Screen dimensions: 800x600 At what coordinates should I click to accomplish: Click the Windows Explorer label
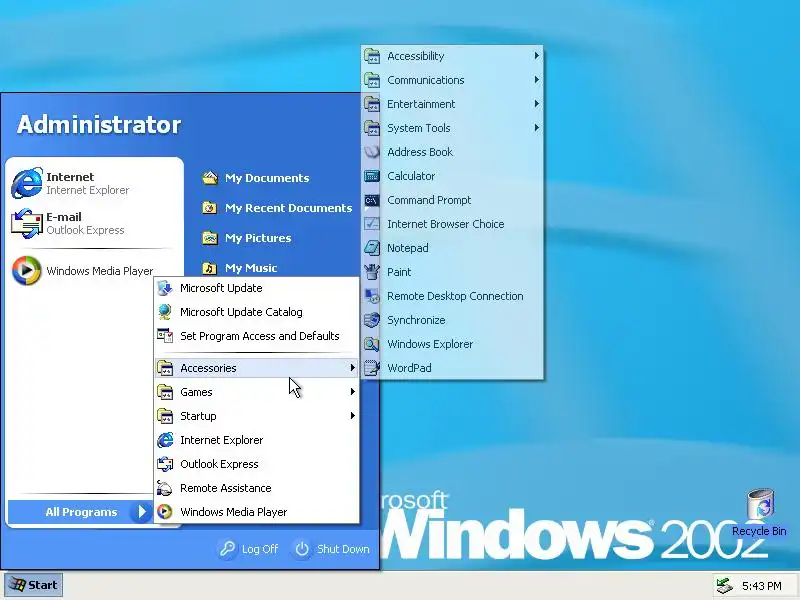(430, 344)
